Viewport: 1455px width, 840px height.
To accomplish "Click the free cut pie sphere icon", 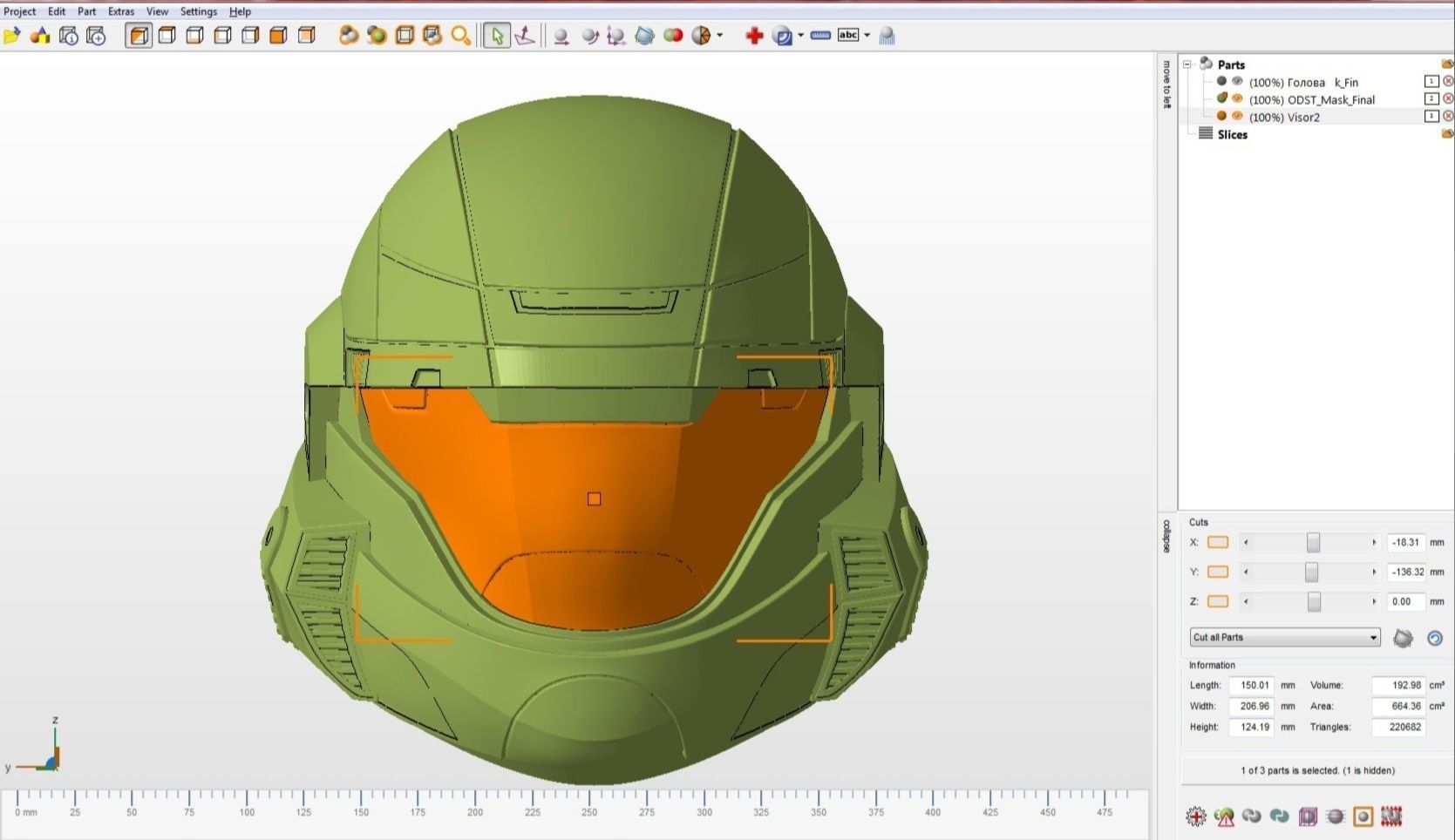I will coord(701,36).
